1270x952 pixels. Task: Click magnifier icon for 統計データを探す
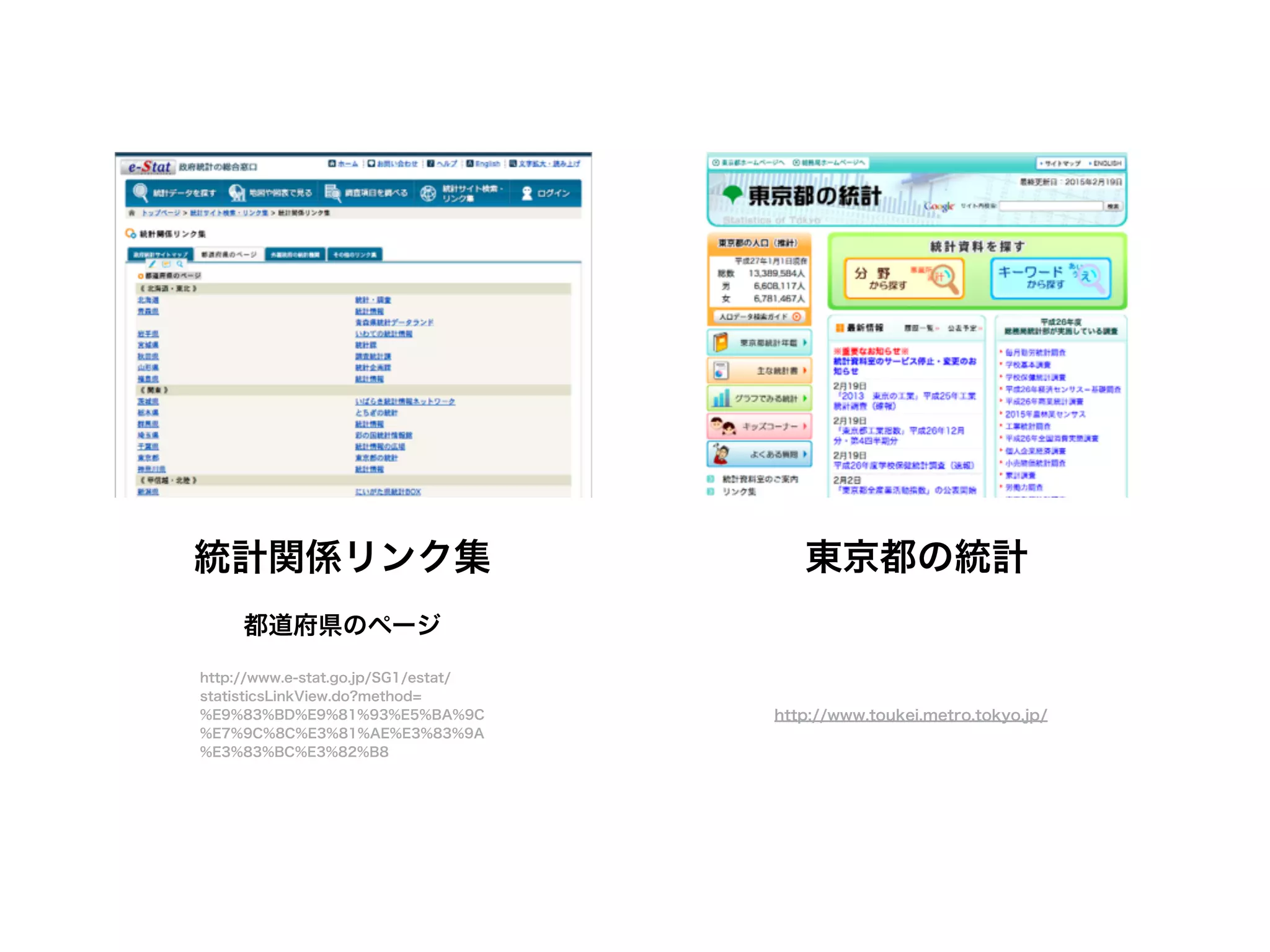click(141, 193)
